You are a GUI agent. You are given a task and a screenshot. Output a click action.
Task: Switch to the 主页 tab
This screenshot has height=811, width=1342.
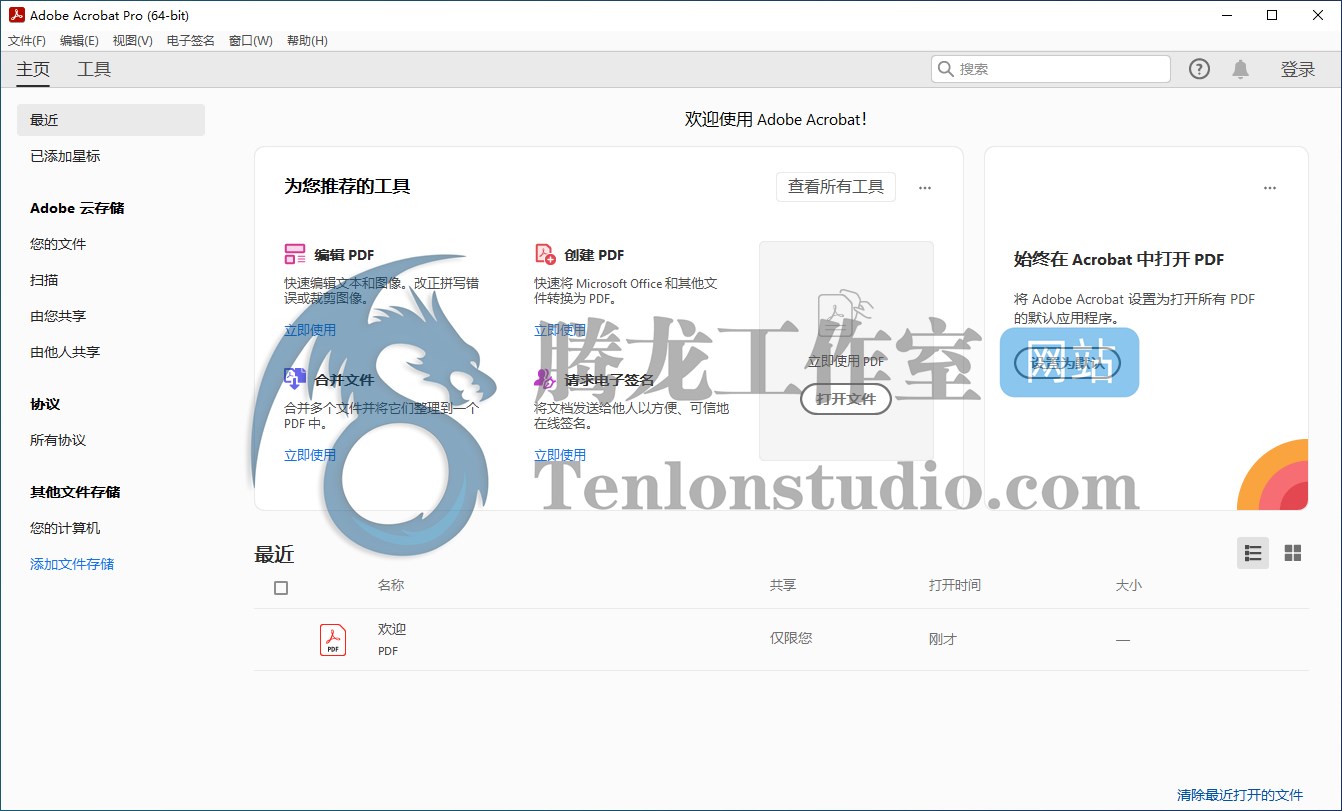pos(33,69)
